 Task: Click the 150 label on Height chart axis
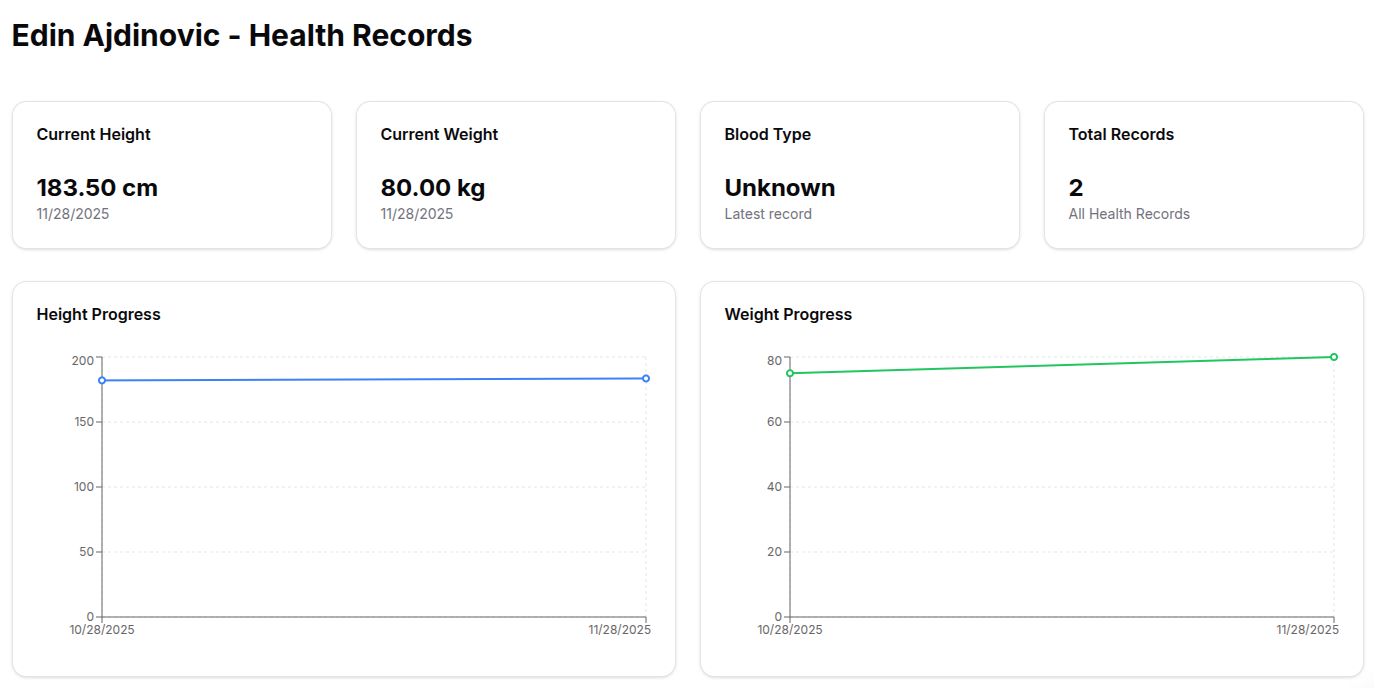coord(83,422)
